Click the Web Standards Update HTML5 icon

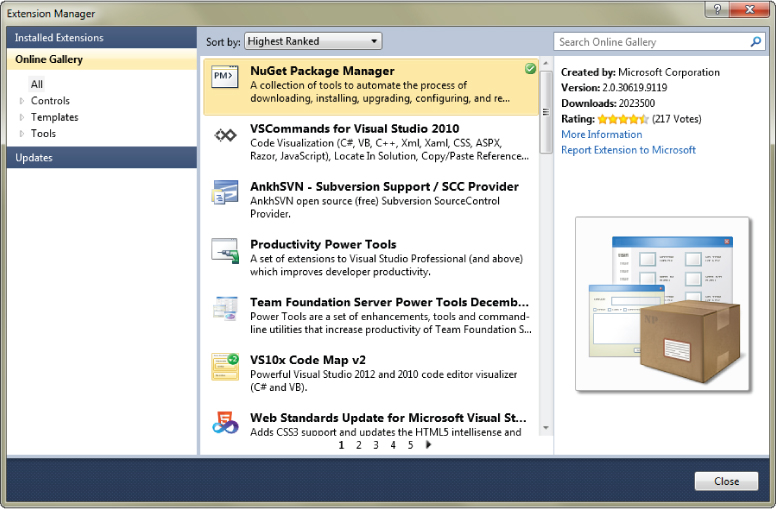pyautogui.click(x=225, y=423)
